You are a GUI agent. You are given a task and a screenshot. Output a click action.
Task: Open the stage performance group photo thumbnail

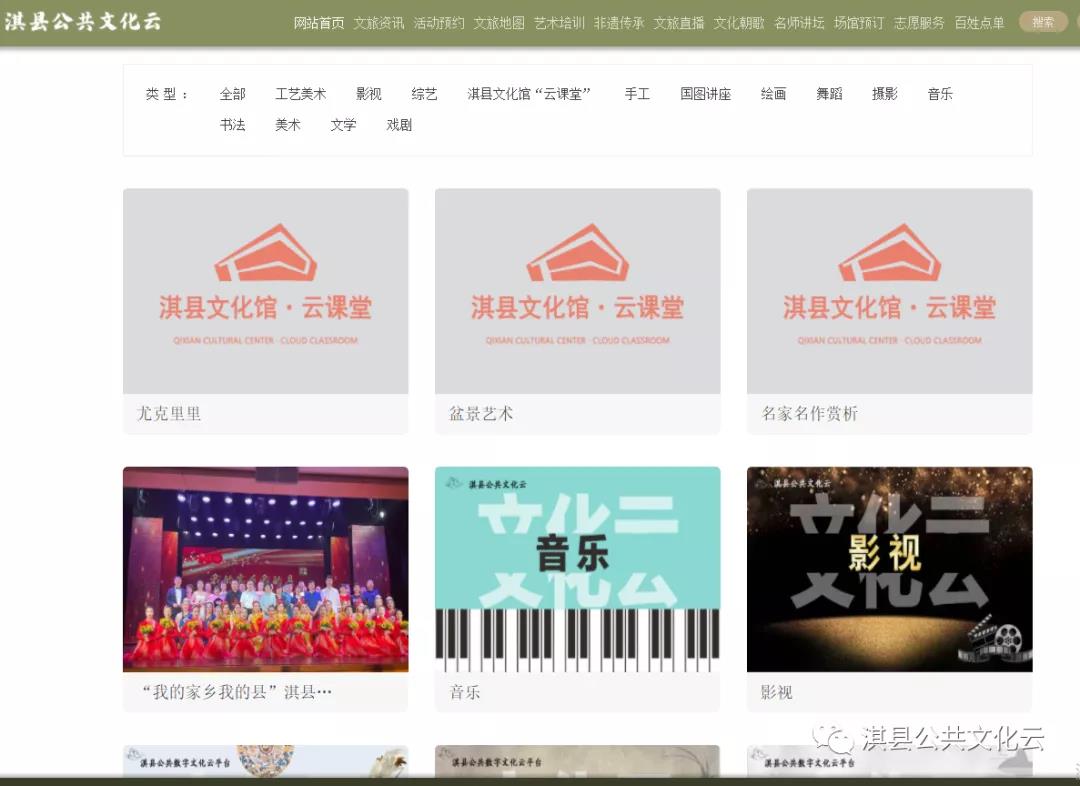[x=265, y=569]
